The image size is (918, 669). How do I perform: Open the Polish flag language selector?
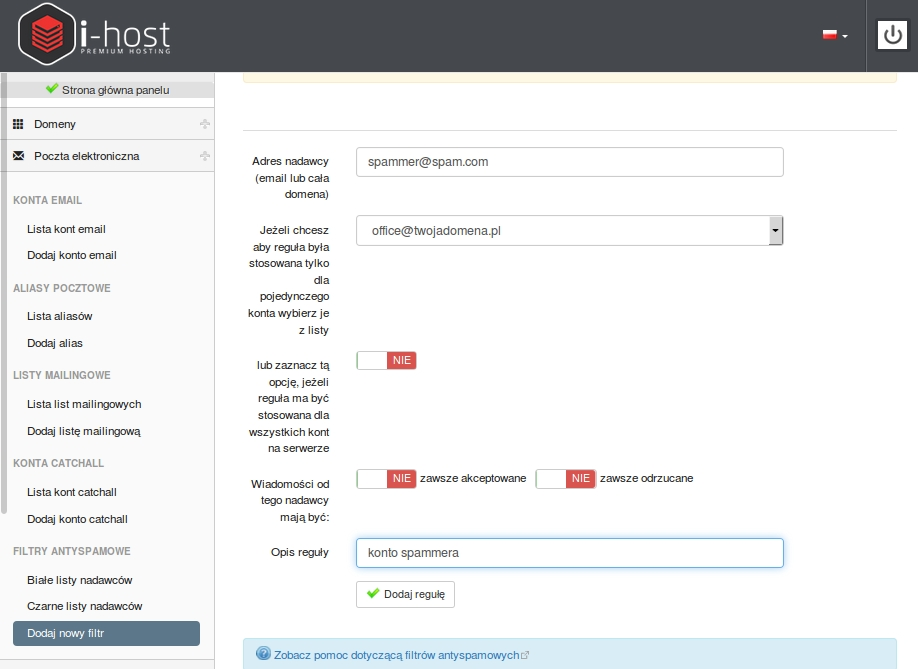(x=835, y=35)
